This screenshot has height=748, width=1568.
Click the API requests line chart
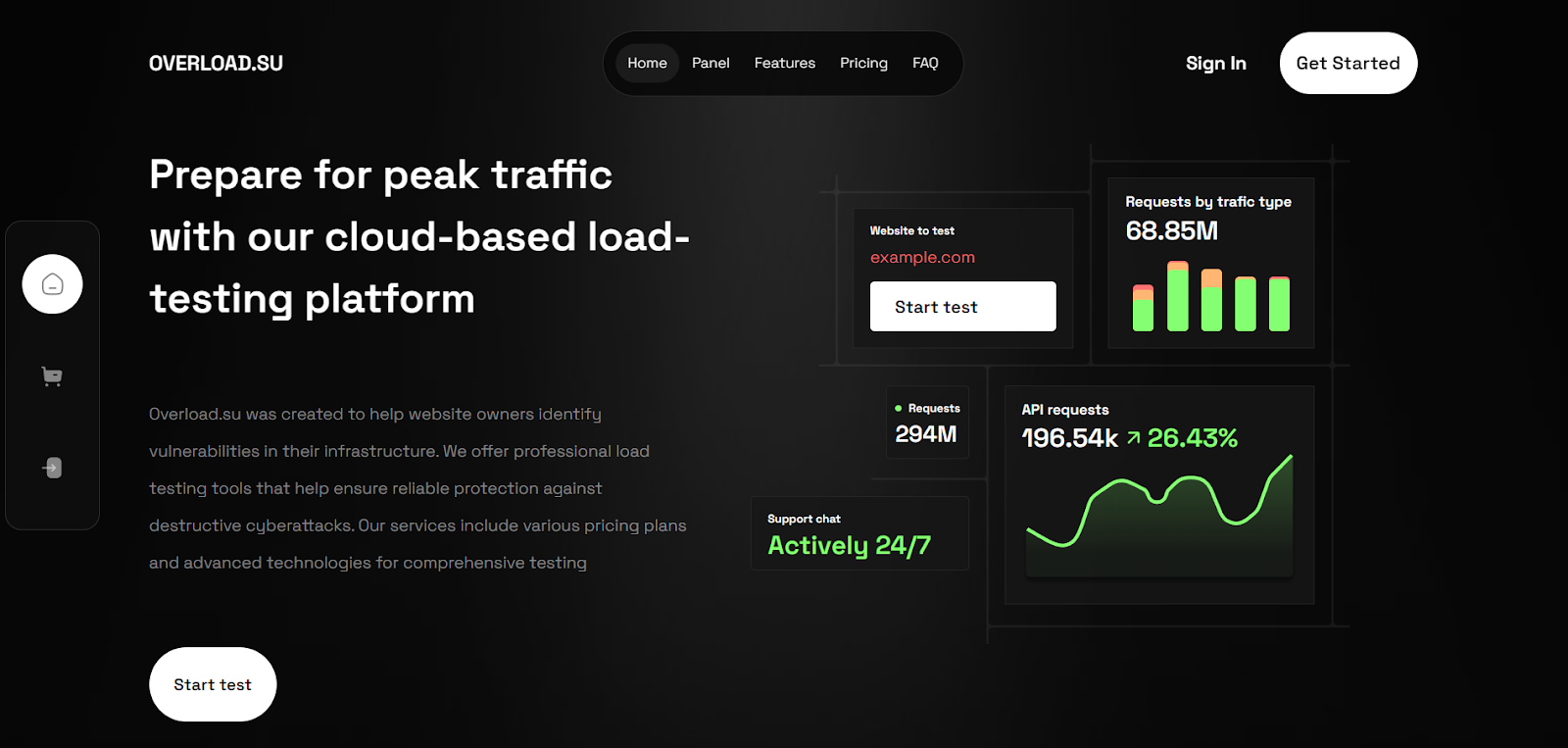[1159, 515]
